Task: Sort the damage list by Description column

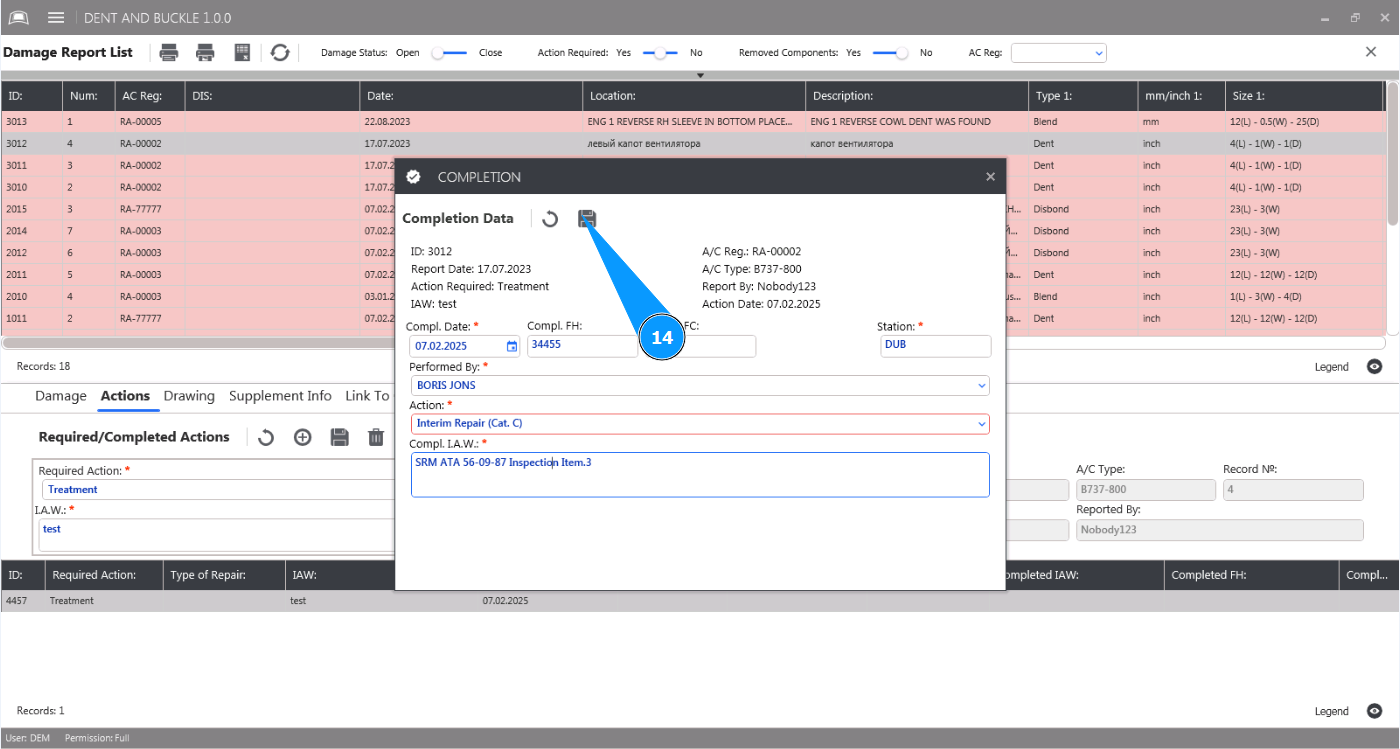Action: [917, 96]
